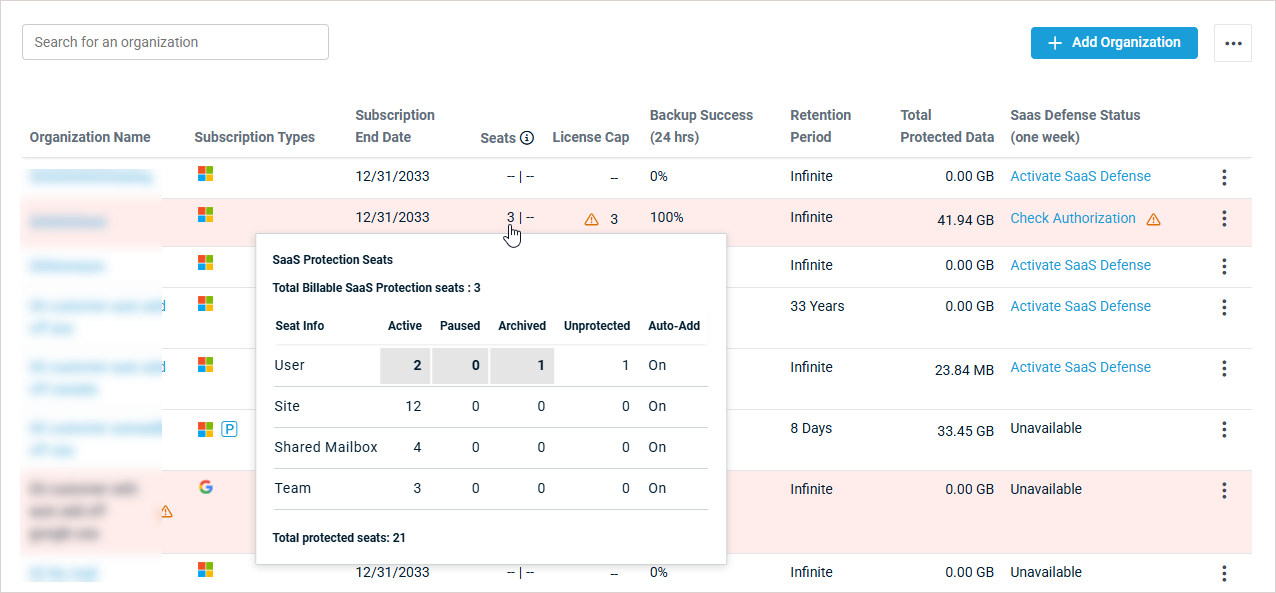Image resolution: width=1276 pixels, height=593 pixels.
Task: Click Microsoft icon in the 33 Years row
Action: tap(205, 303)
